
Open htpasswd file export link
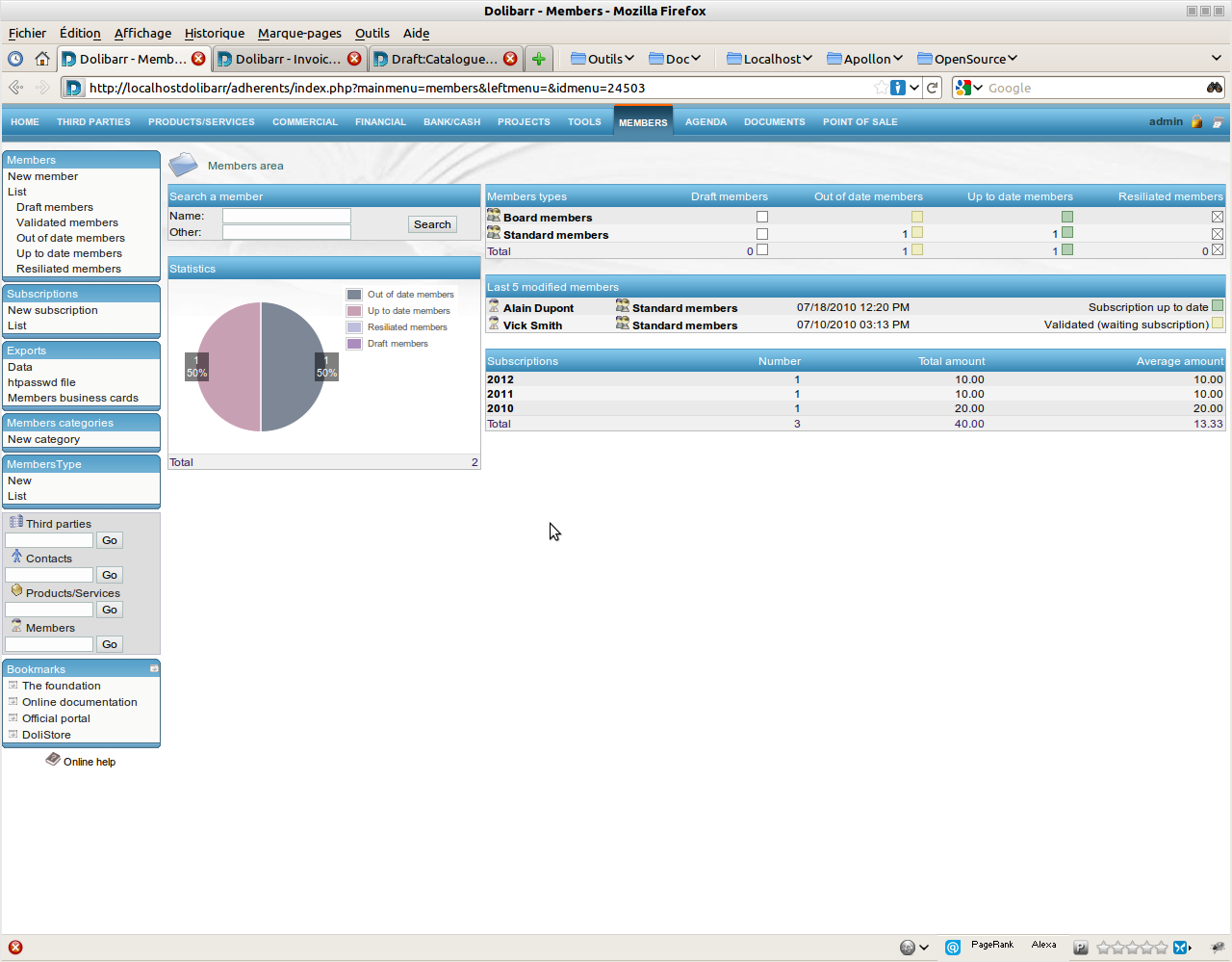[x=41, y=382]
